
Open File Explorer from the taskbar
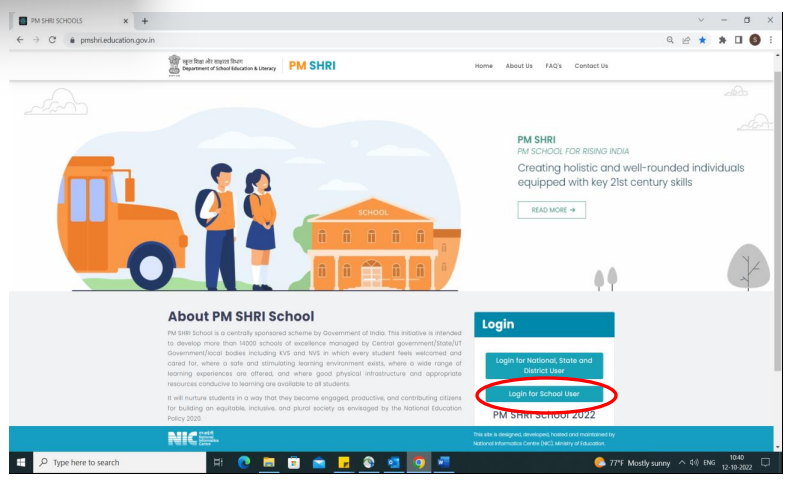[x=269, y=462]
